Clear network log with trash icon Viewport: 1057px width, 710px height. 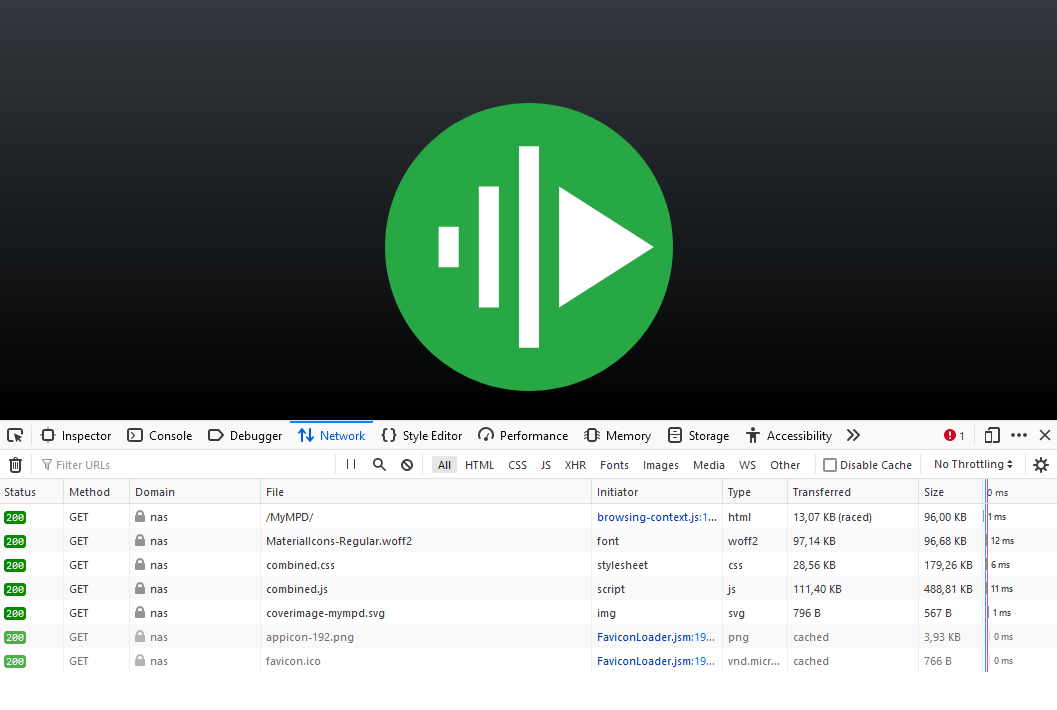tap(16, 465)
